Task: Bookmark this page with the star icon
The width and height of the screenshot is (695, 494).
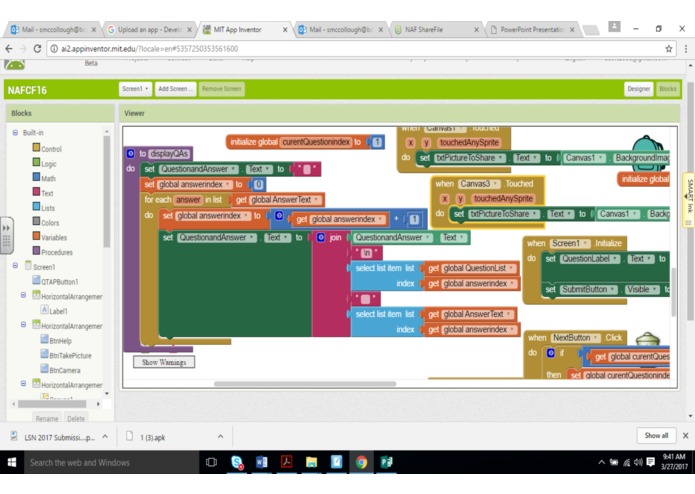Action: click(x=668, y=49)
